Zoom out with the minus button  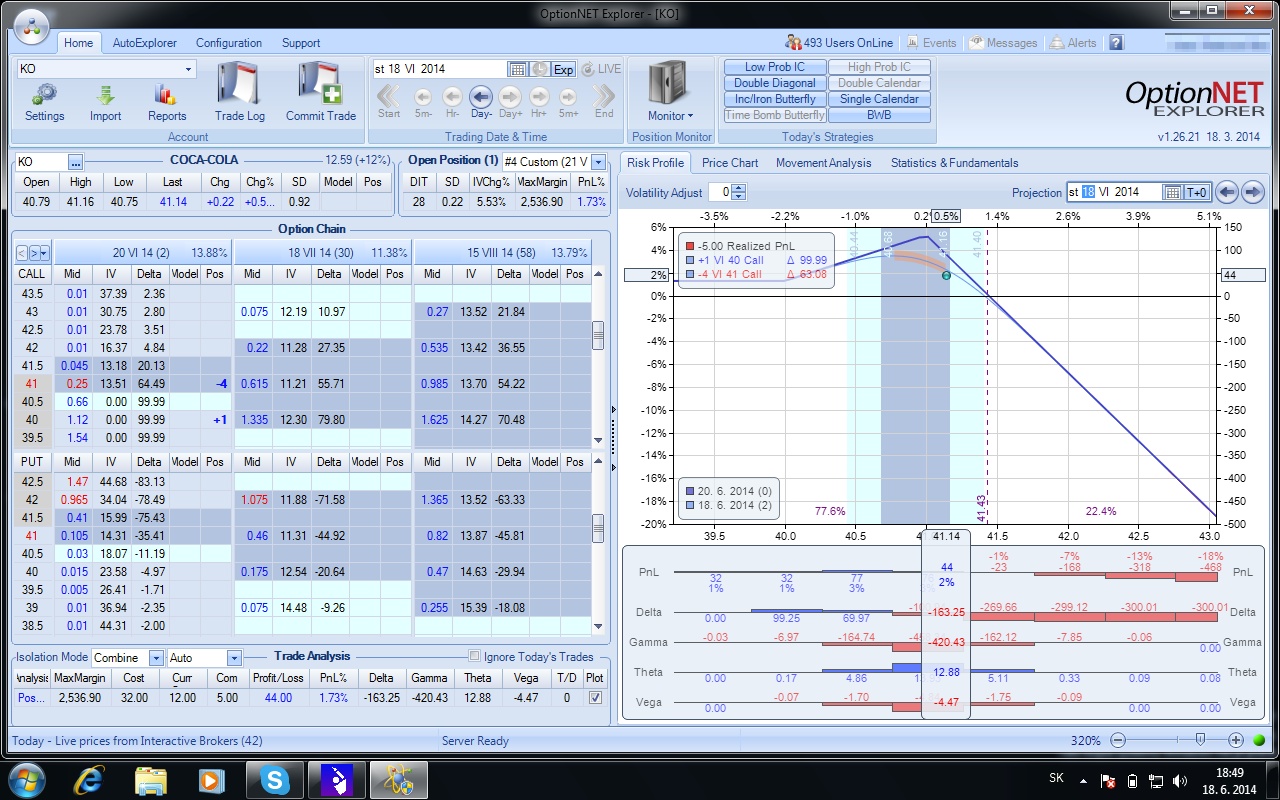click(1118, 741)
